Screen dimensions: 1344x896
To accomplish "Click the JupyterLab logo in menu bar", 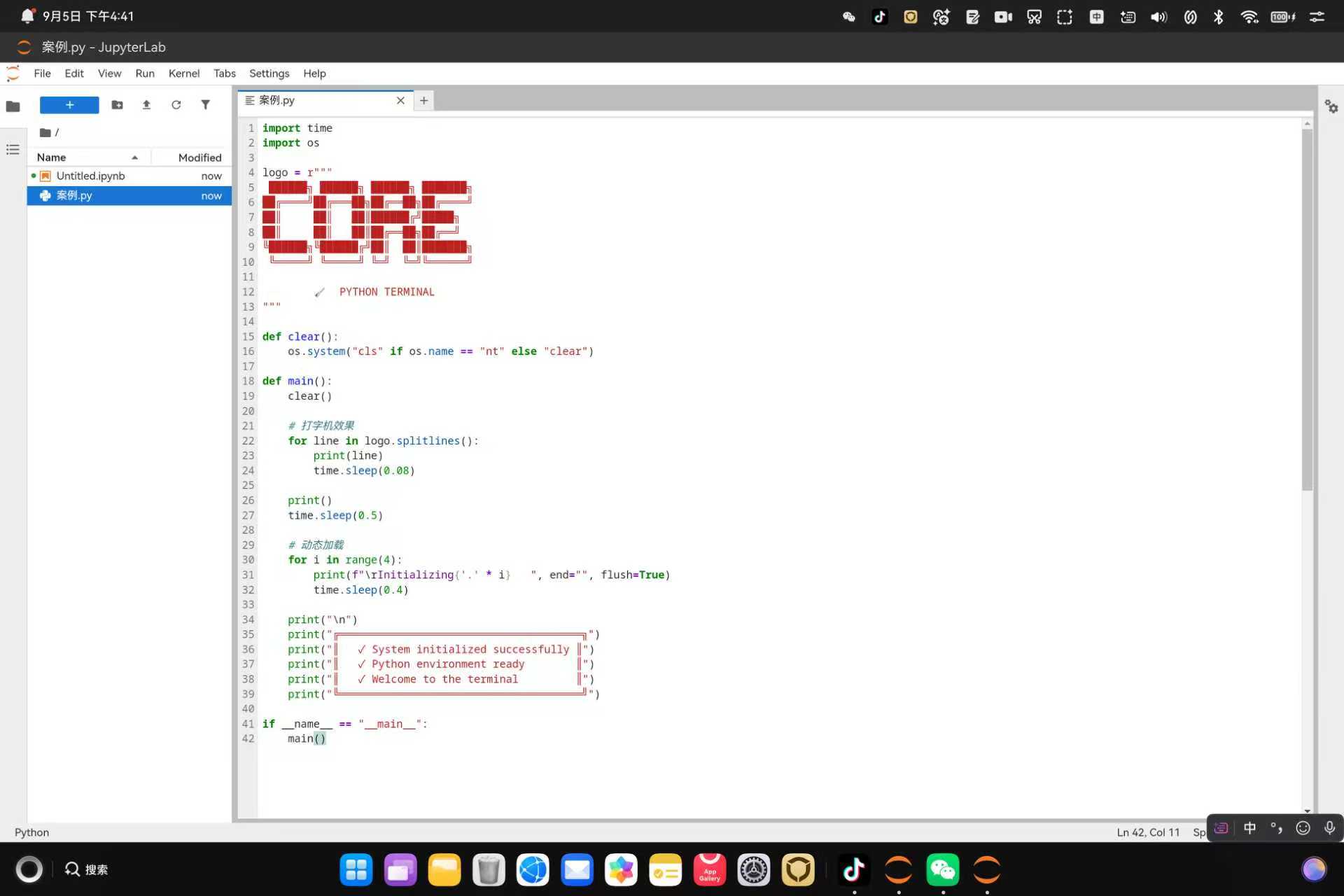I will (x=13, y=73).
